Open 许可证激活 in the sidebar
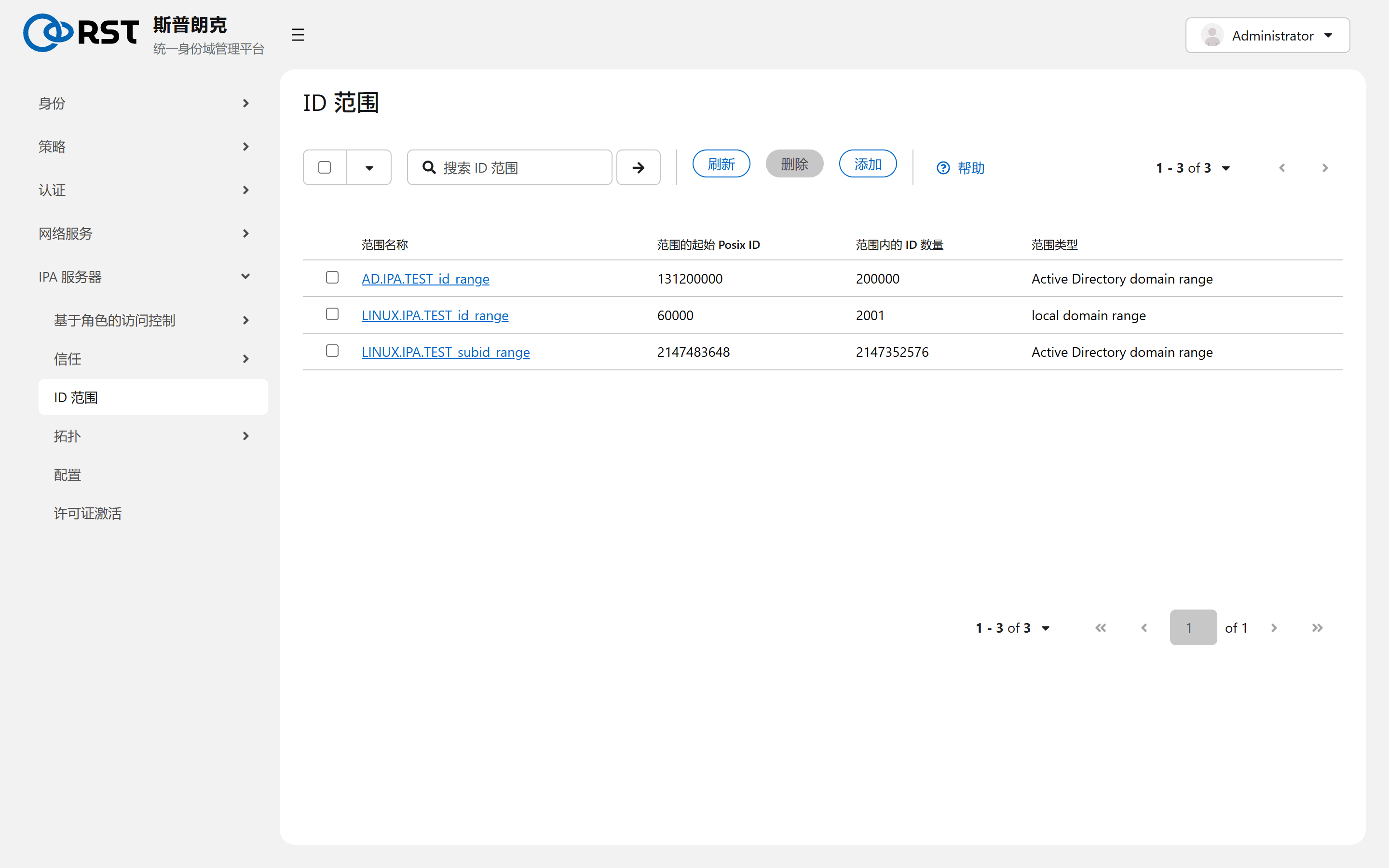Viewport: 1389px width, 868px height. (87, 513)
